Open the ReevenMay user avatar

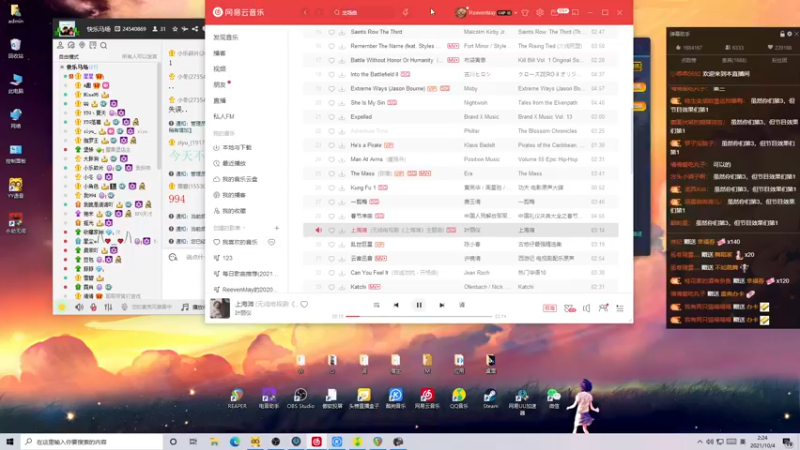[461, 12]
